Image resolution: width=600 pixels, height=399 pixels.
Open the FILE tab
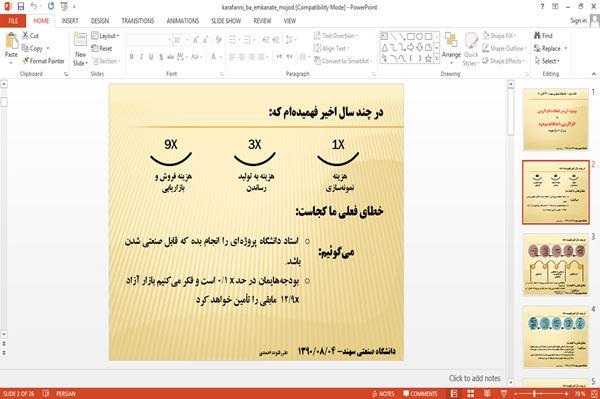(13, 21)
